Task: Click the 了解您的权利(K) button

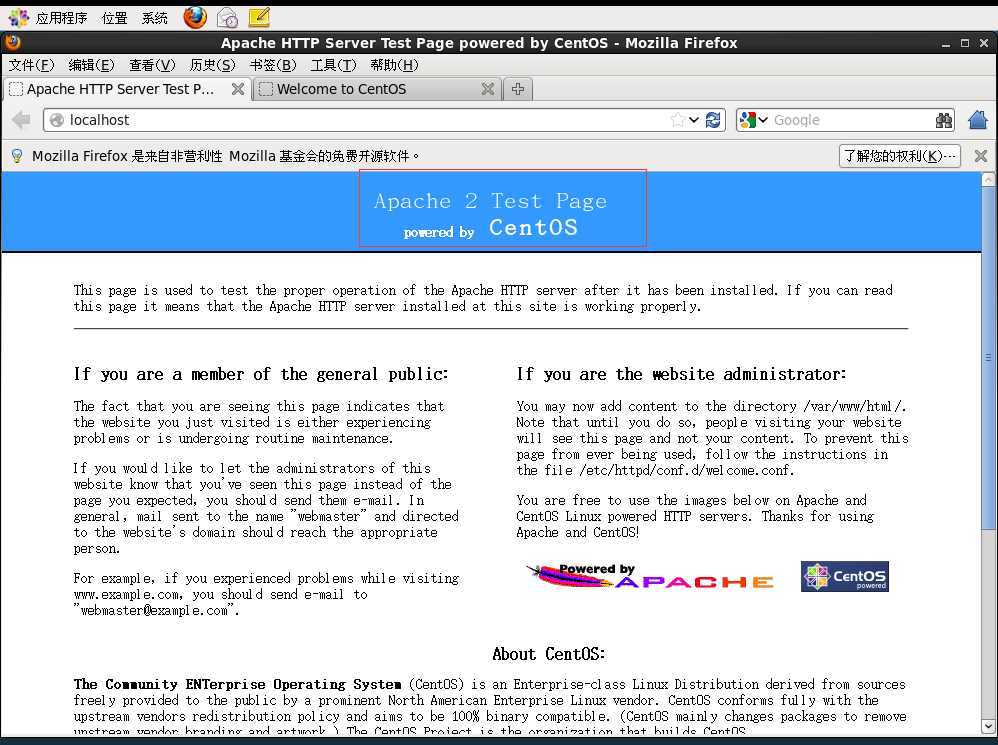Action: point(899,156)
